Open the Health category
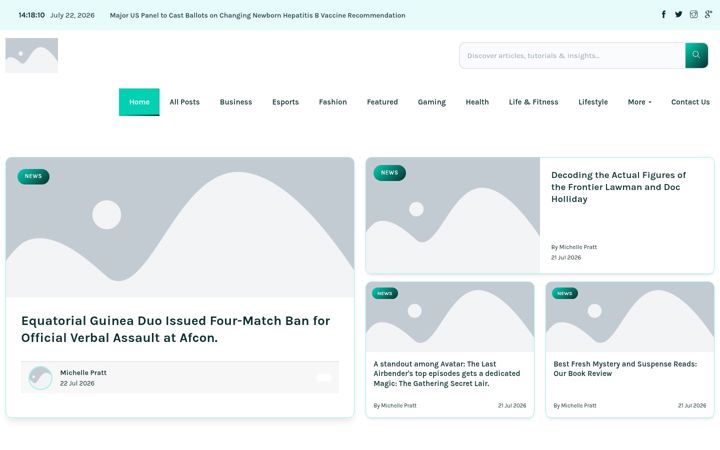 tap(477, 102)
